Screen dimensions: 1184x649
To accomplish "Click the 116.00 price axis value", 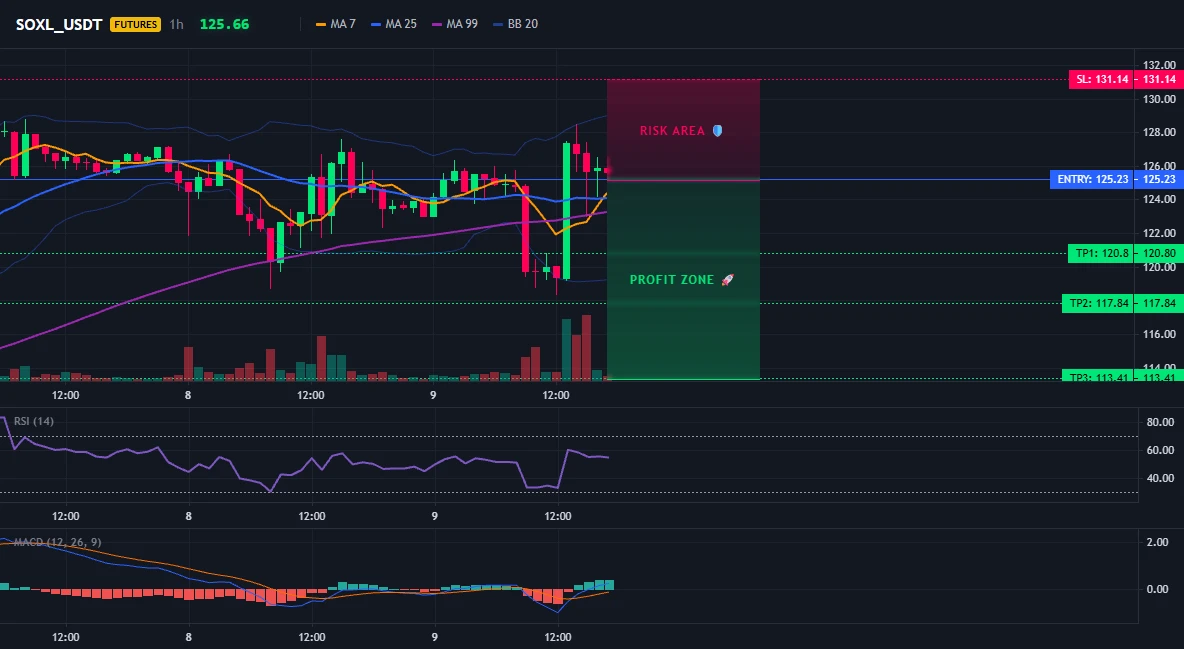I will point(1160,334).
